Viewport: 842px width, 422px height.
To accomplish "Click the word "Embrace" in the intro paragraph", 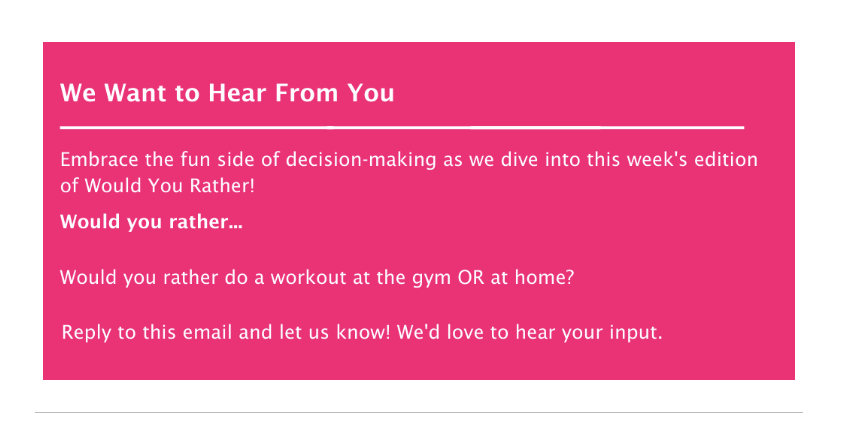I will tap(99, 159).
